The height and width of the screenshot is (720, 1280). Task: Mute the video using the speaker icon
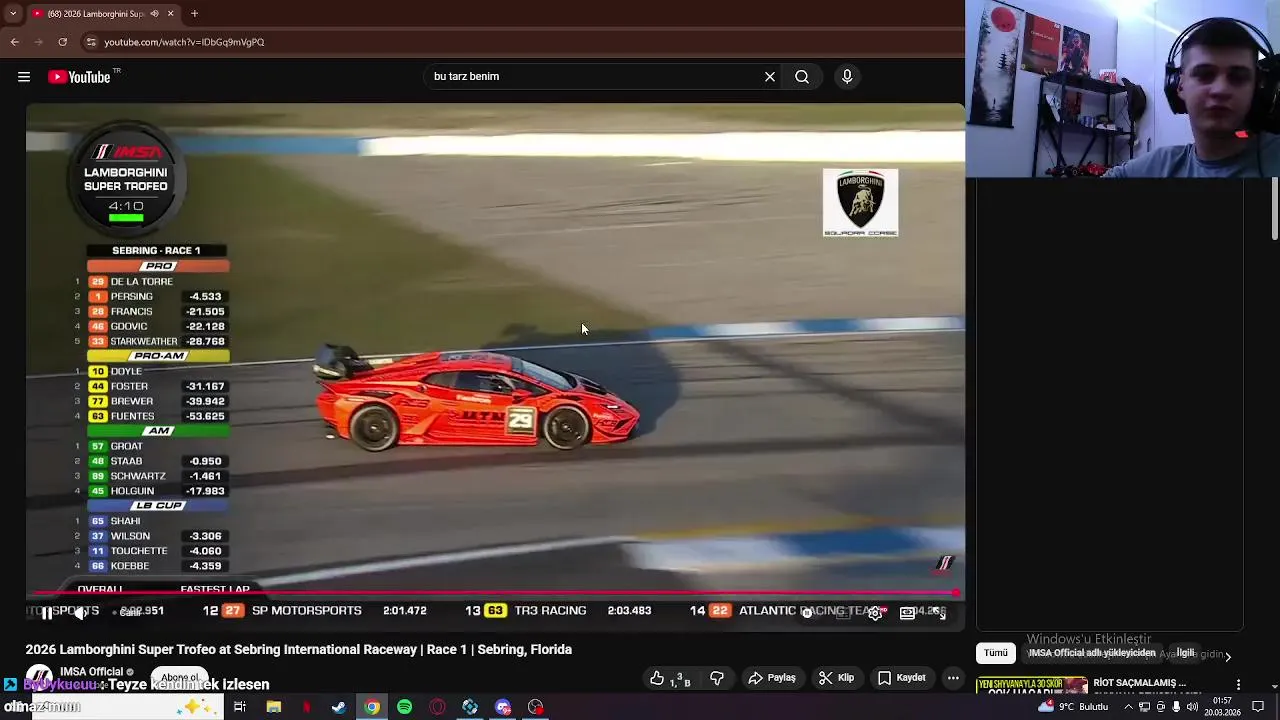click(79, 613)
